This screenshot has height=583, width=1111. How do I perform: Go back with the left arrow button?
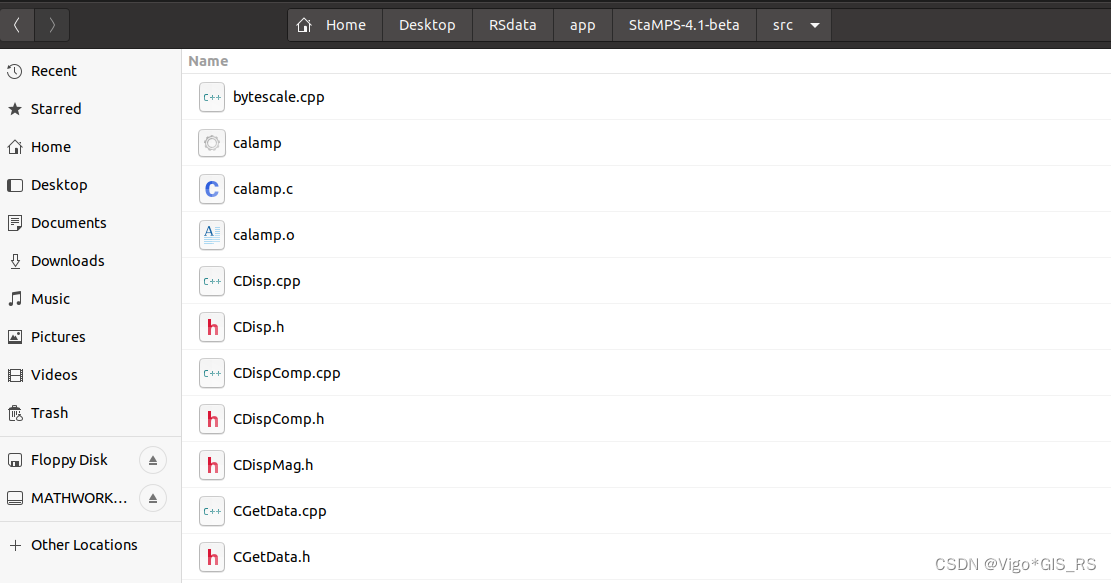(x=17, y=26)
